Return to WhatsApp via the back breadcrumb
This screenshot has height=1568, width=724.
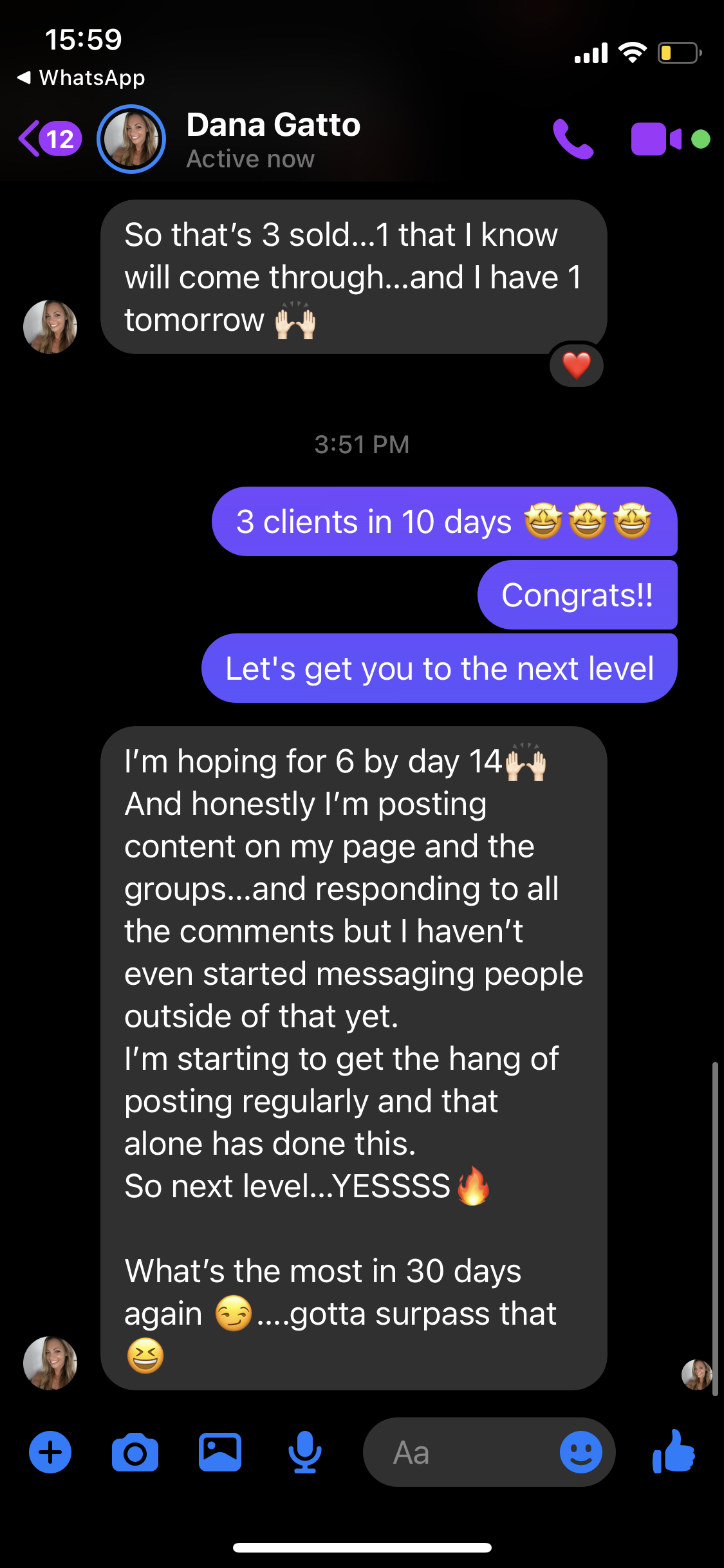(x=81, y=78)
